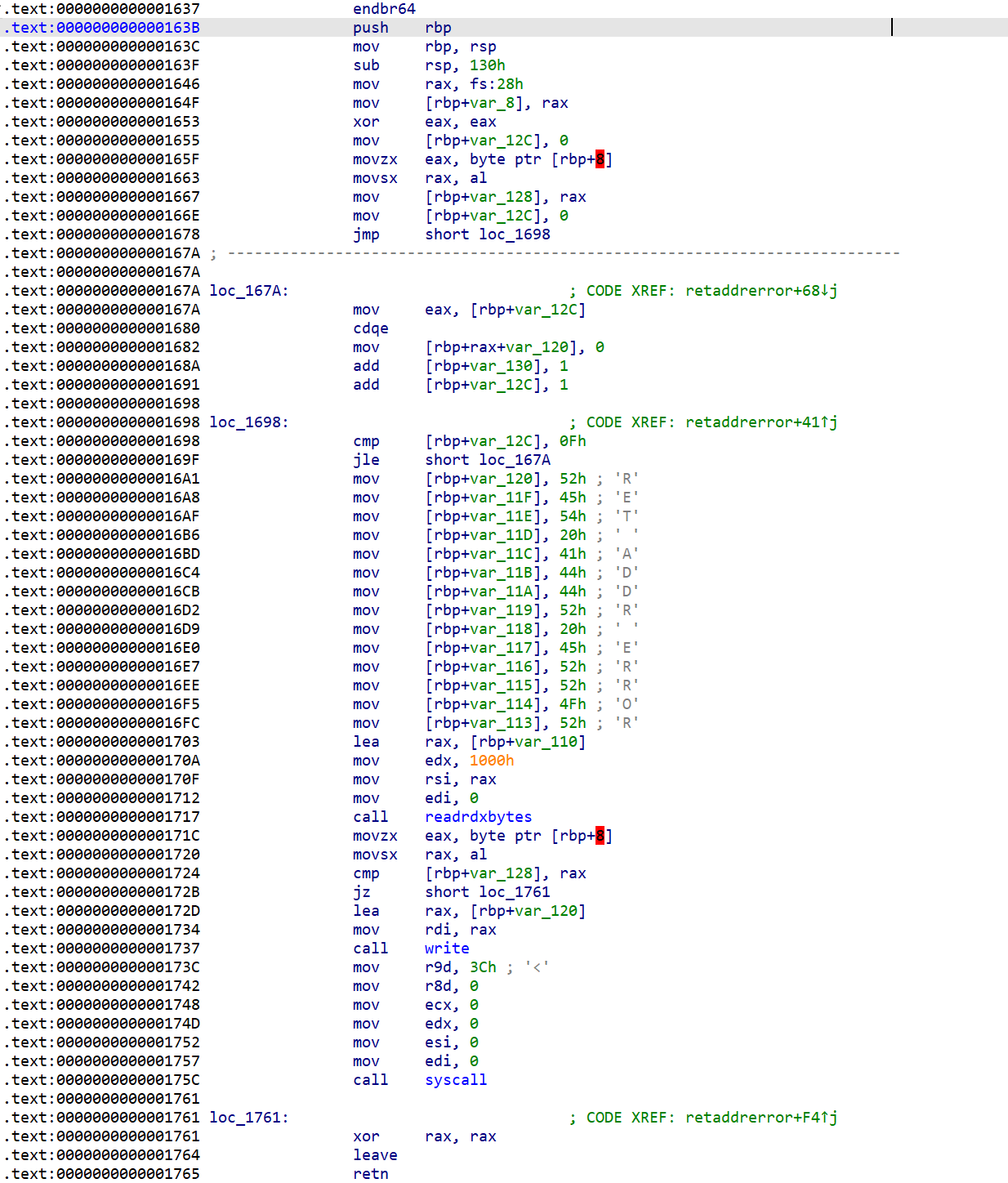Click loc_1698 in the jmp short instruction
The height and width of the screenshot is (1183, 1008).
[x=514, y=234]
